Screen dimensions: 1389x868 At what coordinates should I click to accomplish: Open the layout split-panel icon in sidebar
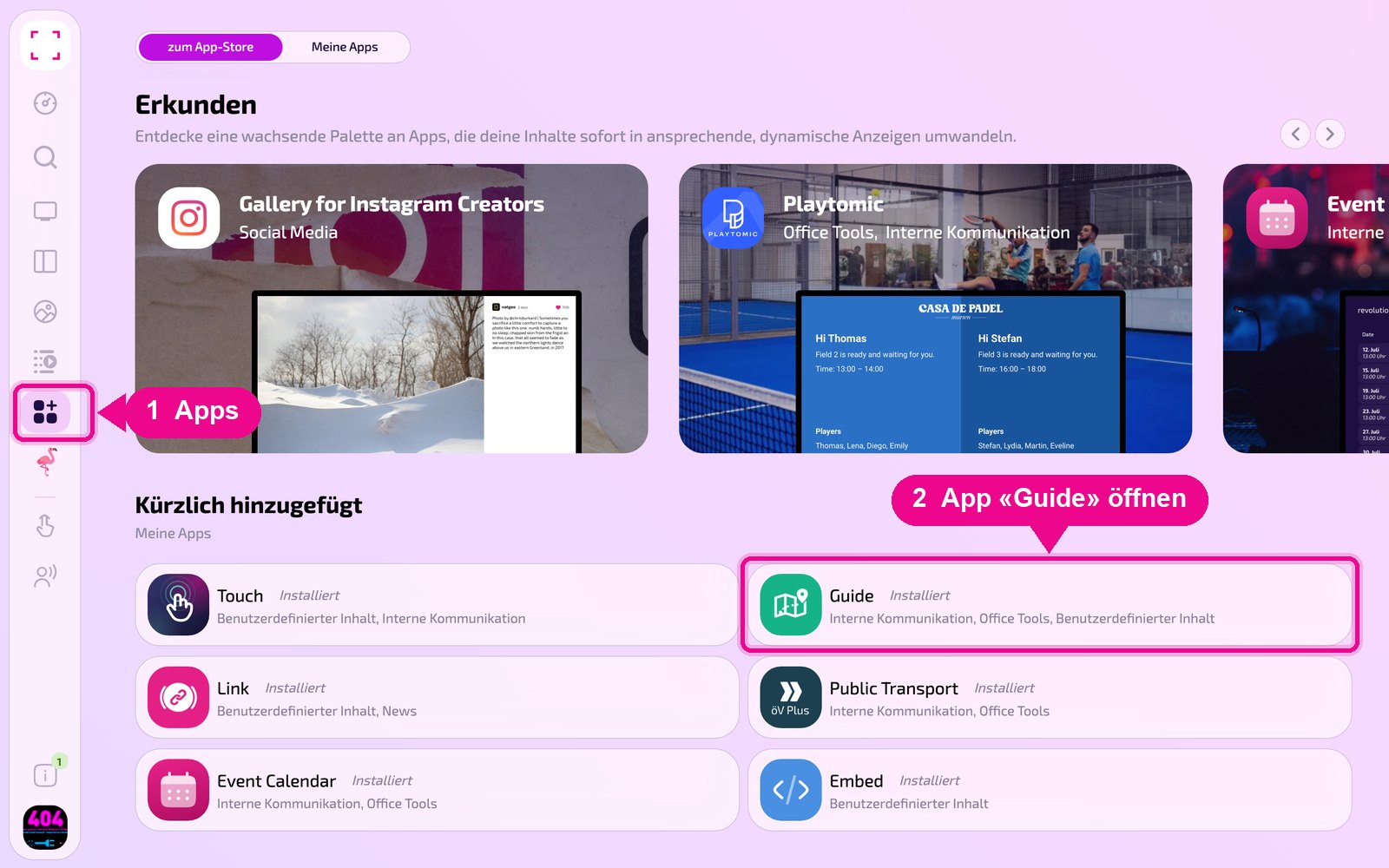(45, 261)
